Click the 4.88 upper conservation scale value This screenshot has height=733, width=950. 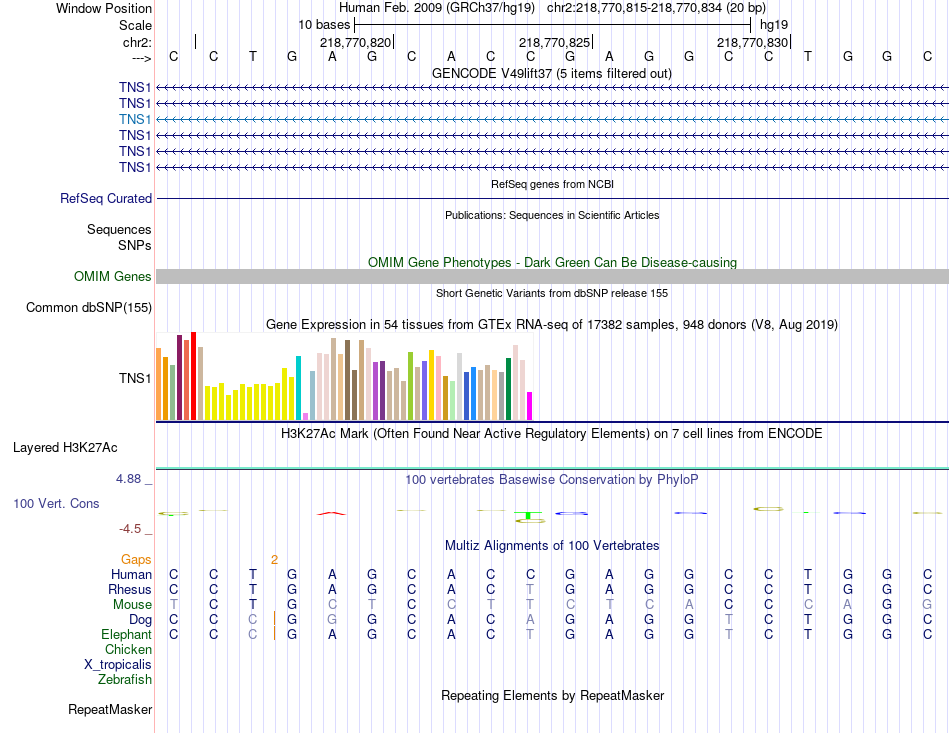(x=128, y=479)
